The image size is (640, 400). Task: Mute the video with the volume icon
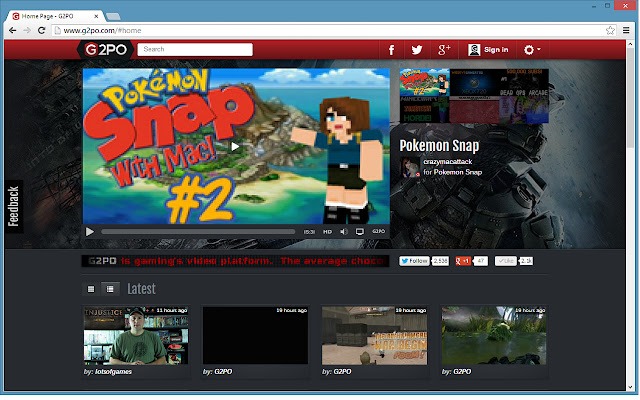click(x=342, y=231)
